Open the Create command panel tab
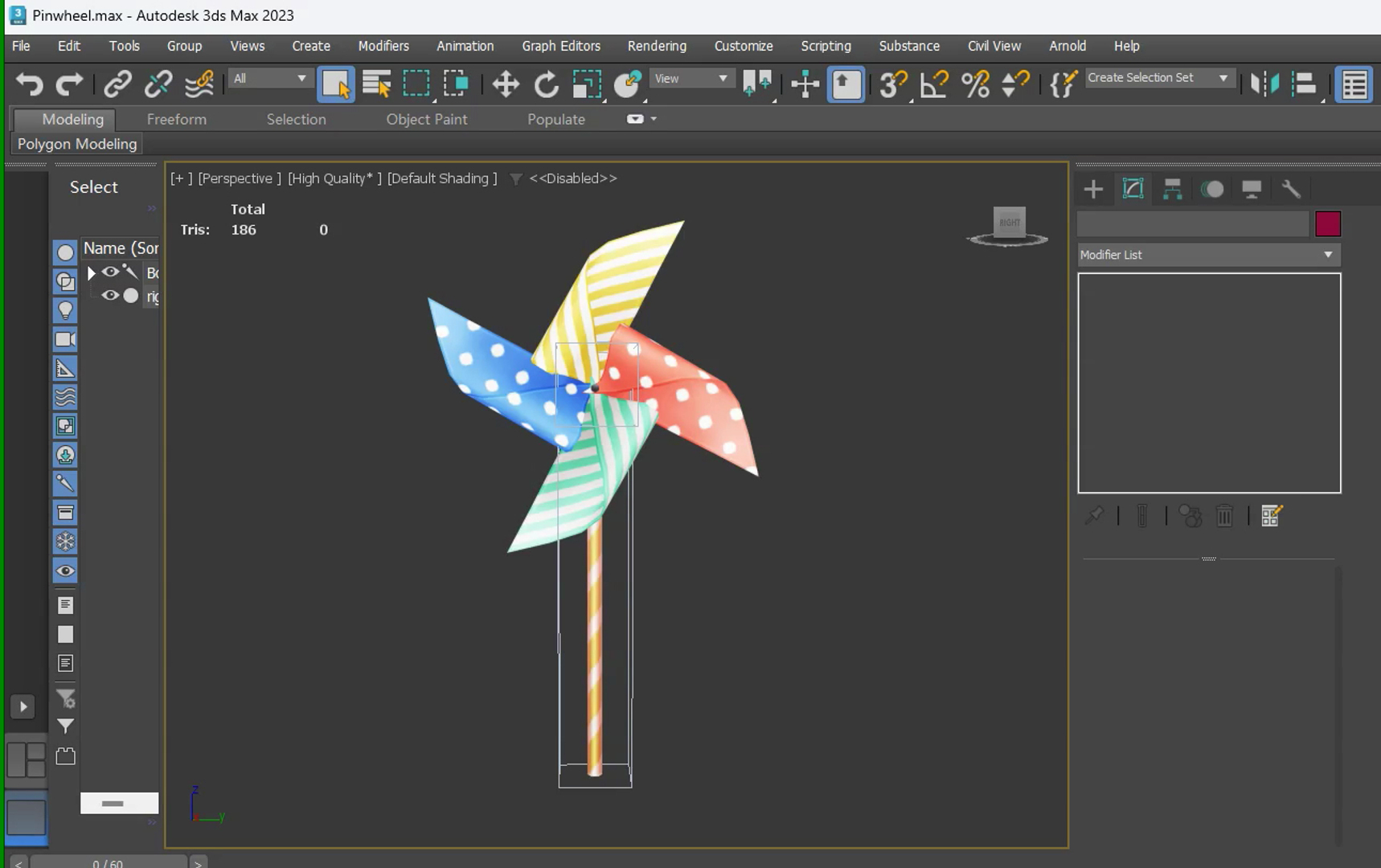The width and height of the screenshot is (1381, 868). pos(1093,189)
